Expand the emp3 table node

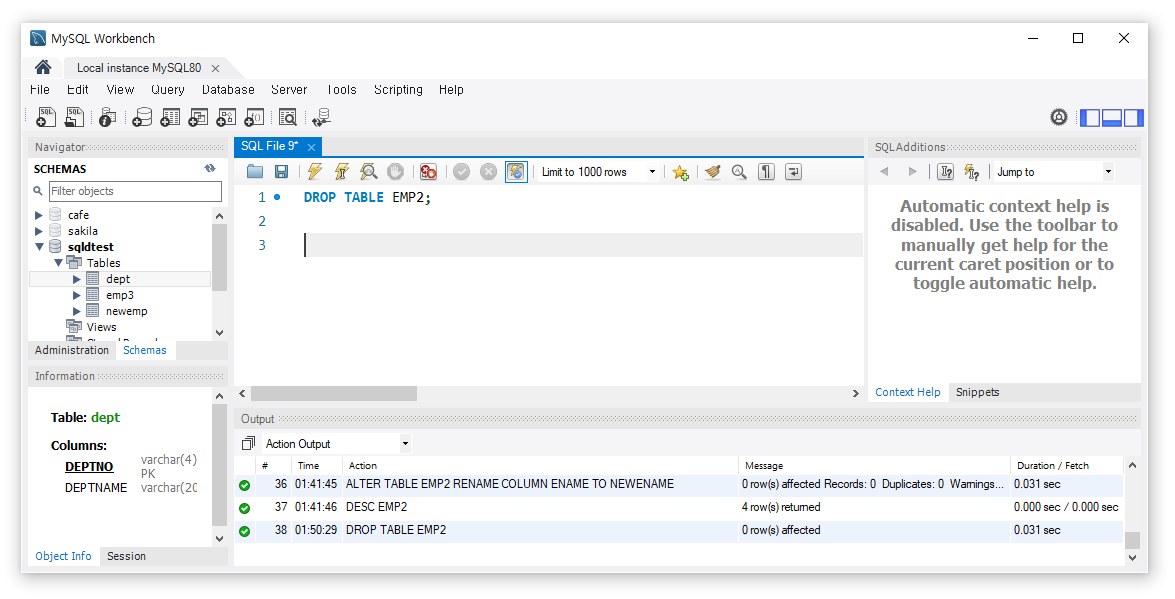click(76, 295)
